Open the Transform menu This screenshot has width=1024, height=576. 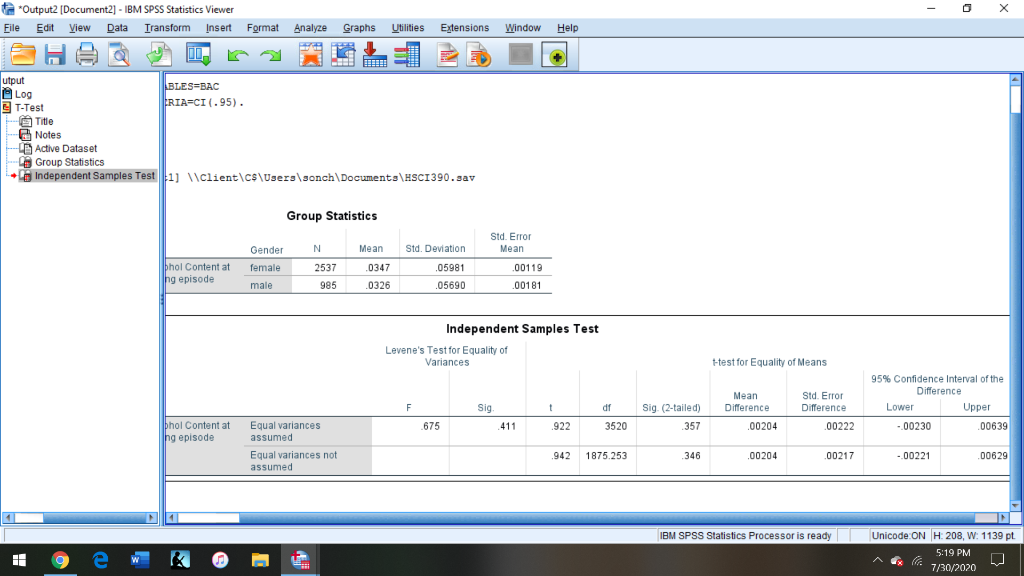[167, 28]
